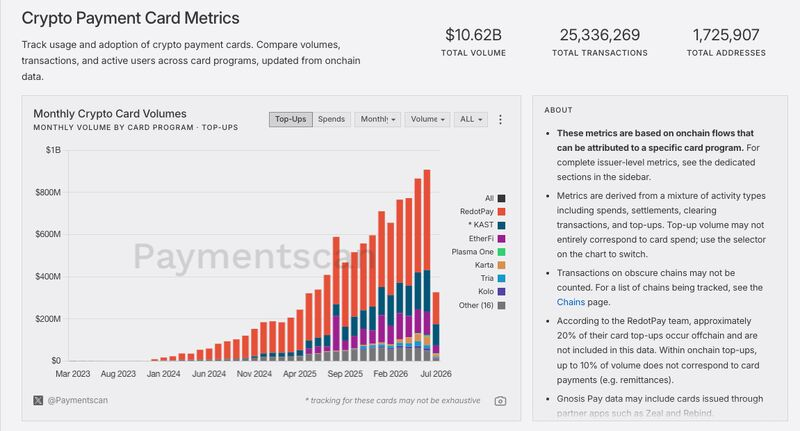Viewport: 800px width, 431px height.
Task: Toggle the KAST legend swatch
Action: click(502, 225)
